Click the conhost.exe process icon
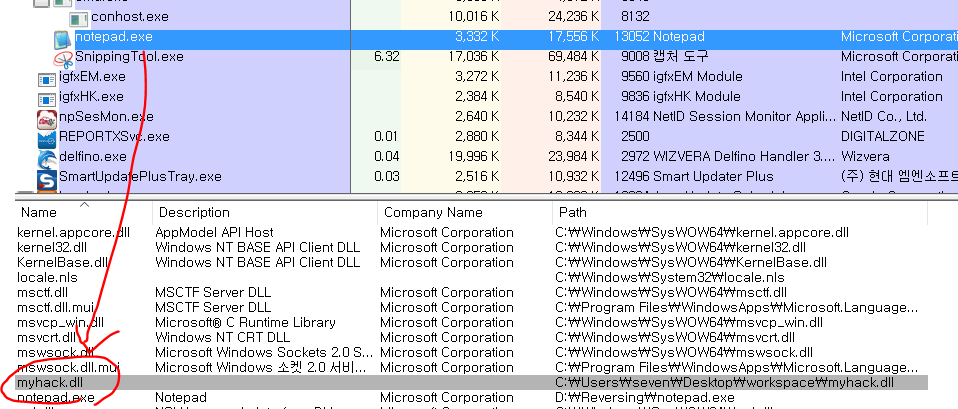This screenshot has width=958, height=409. [78, 18]
